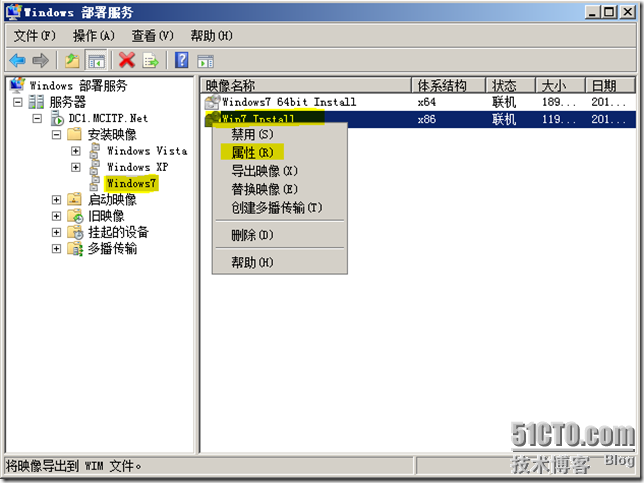Image resolution: width=644 pixels, height=483 pixels.
Task: Click the 安装映像 folder icon
Action: point(74,134)
